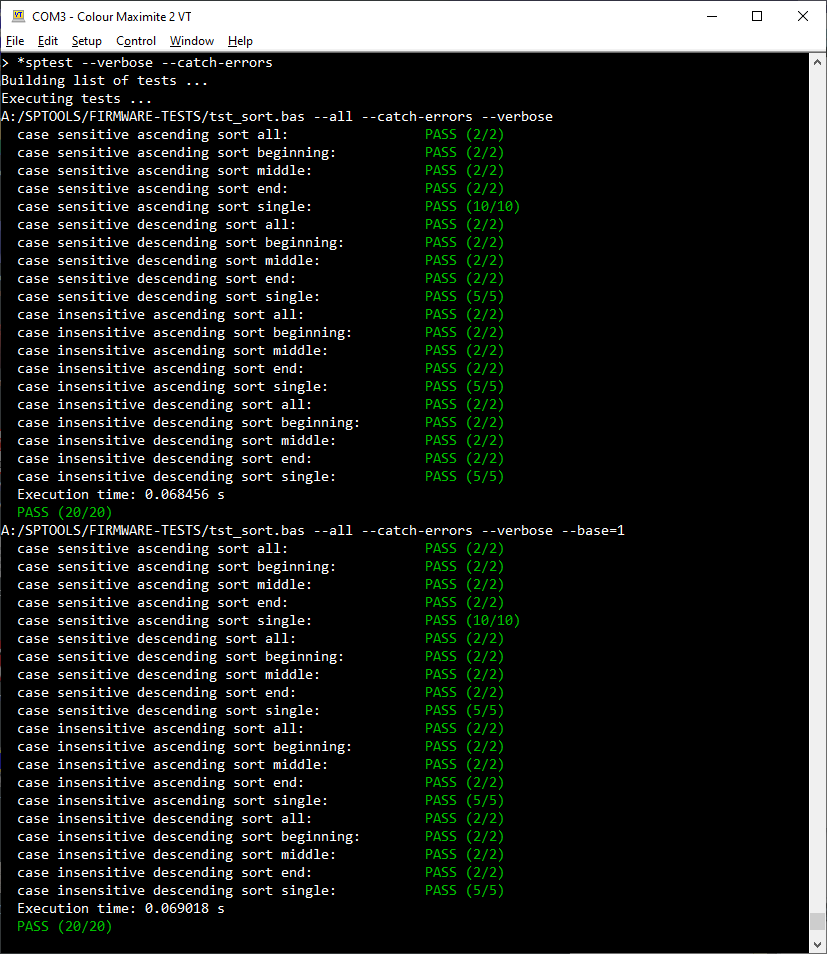Open the Help menu

[240, 41]
